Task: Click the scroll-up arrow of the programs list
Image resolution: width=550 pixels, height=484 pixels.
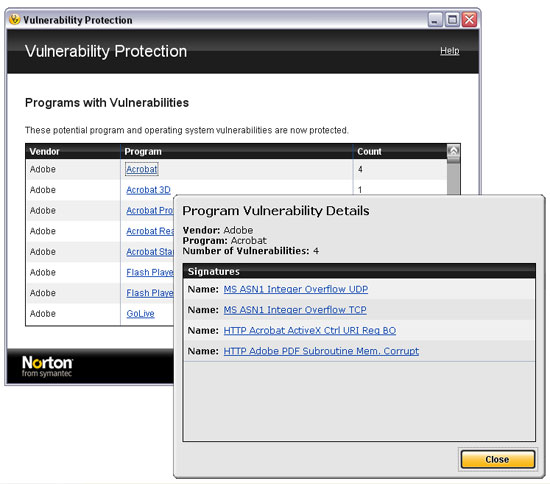Action: coord(454,151)
